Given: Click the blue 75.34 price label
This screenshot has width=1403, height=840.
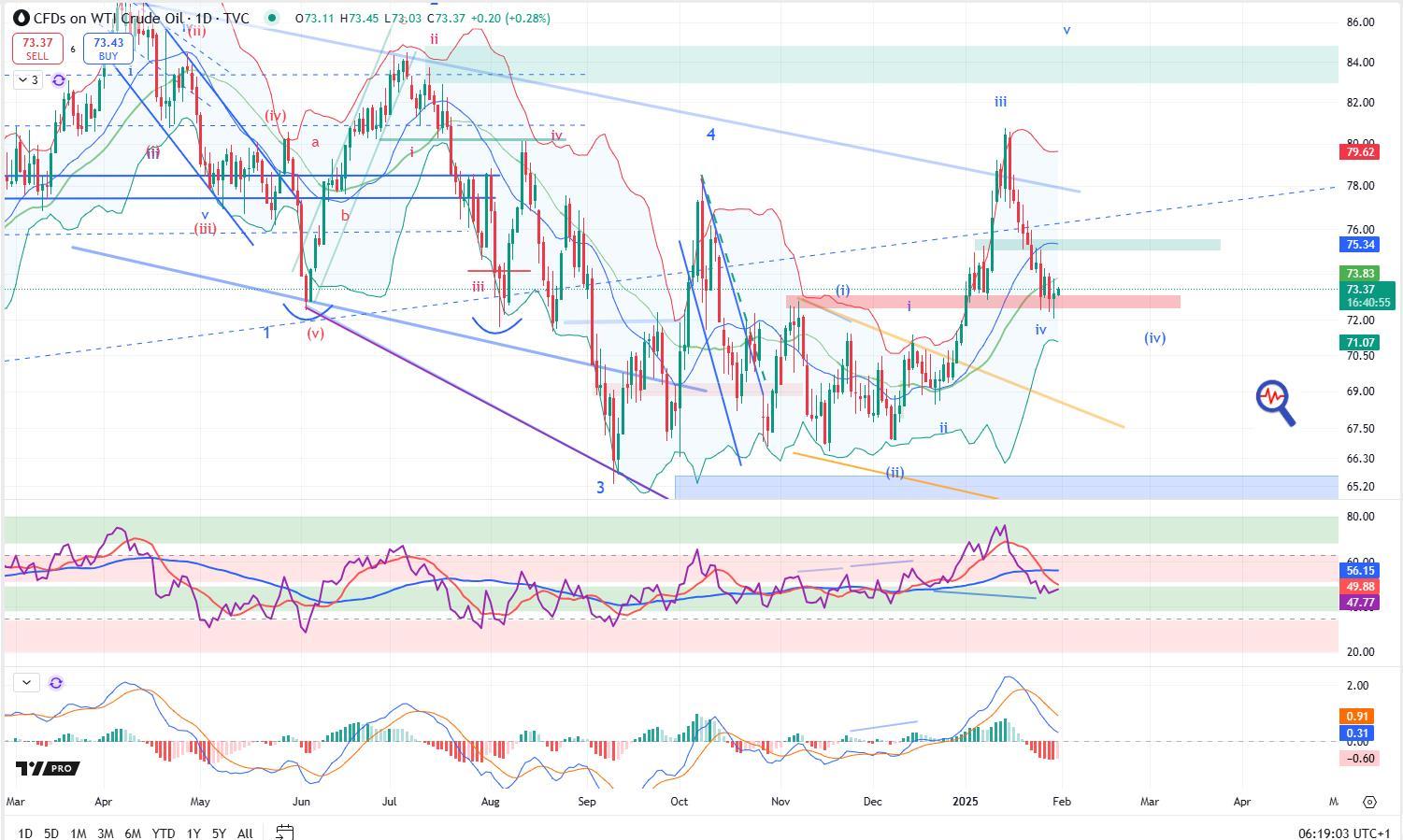Looking at the screenshot, I should 1359,245.
